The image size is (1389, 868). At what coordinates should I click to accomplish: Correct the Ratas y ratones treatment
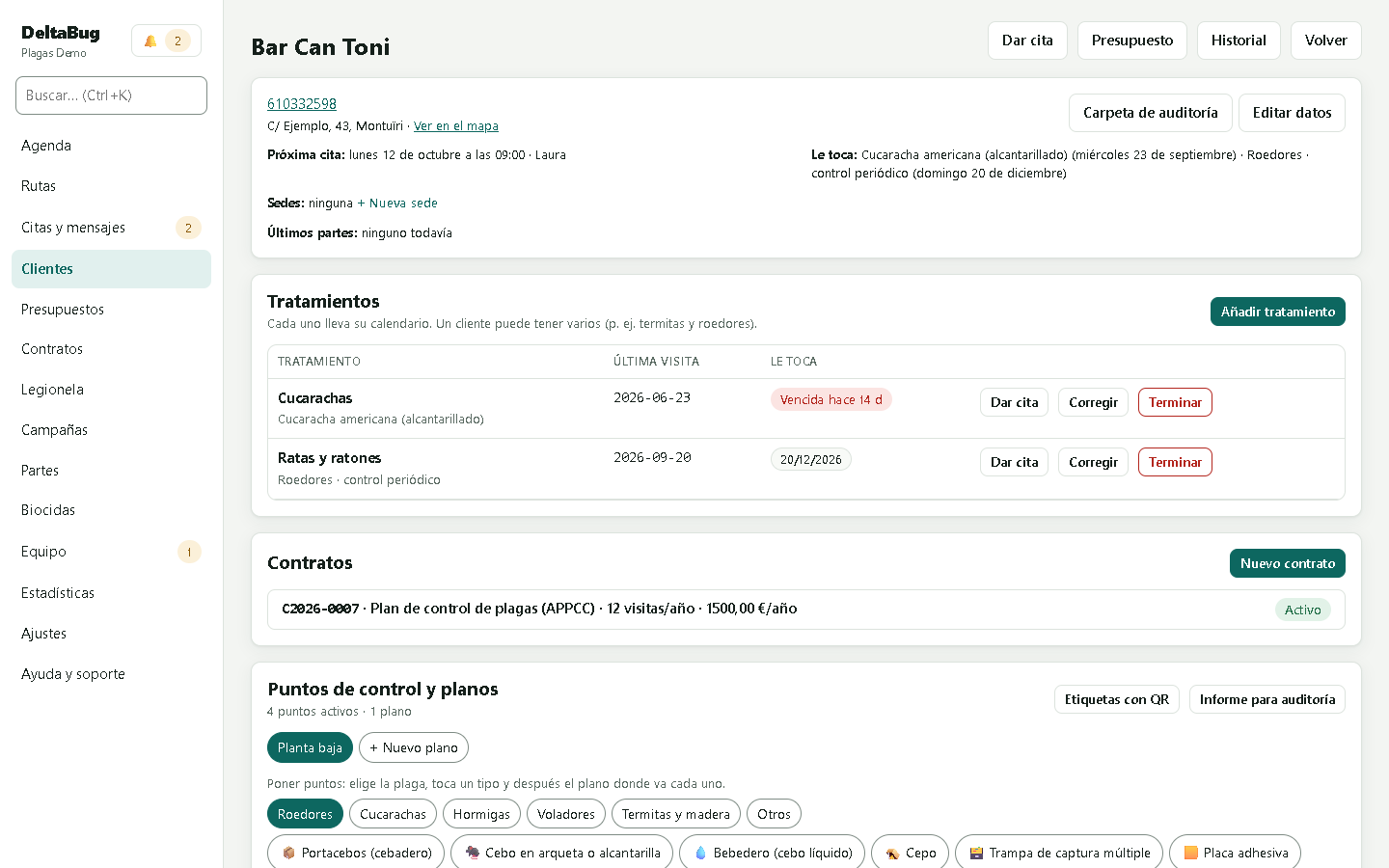coord(1093,462)
